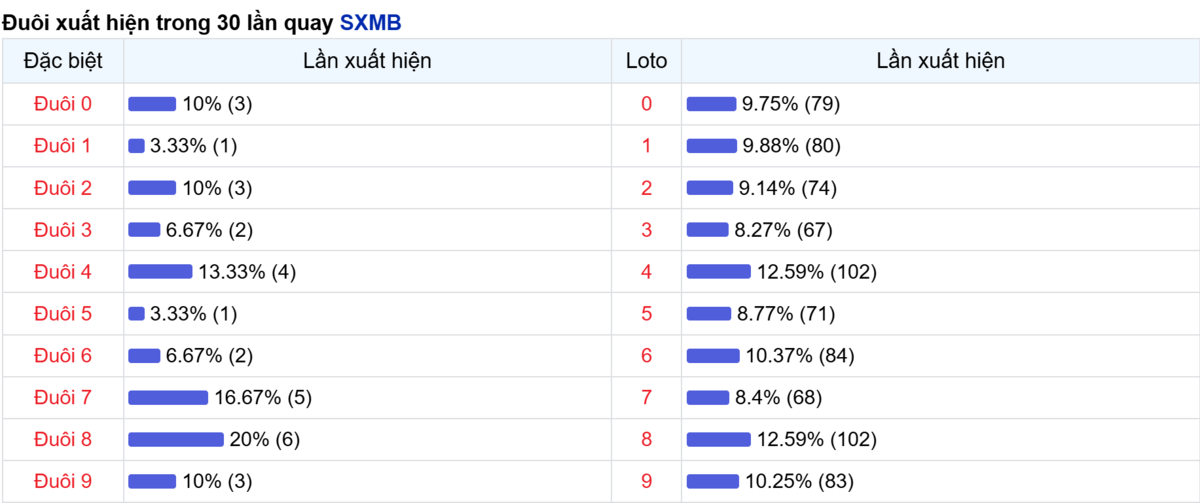Click the 13.33% (4) bar for Đuôi 4
1200x503 pixels.
pyautogui.click(x=160, y=272)
